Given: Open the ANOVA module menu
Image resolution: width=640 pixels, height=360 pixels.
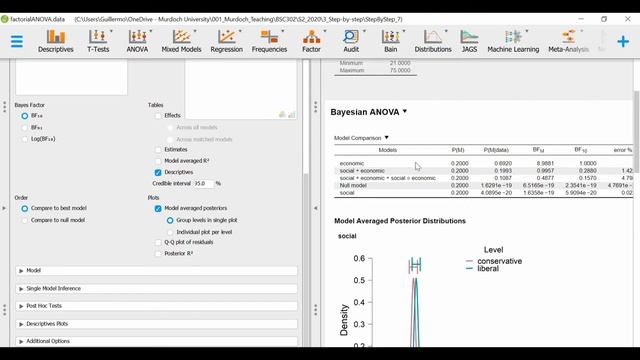Looking at the screenshot, I should (x=137, y=41).
